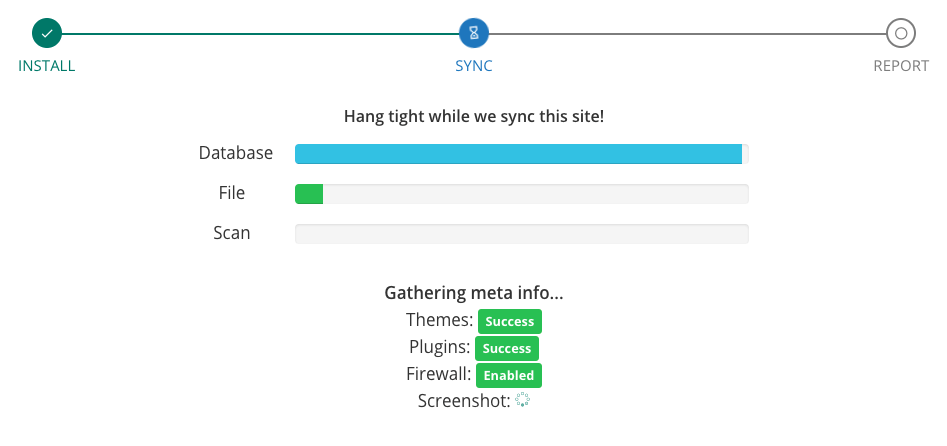Click the green File progress bar fill

pyautogui.click(x=309, y=194)
